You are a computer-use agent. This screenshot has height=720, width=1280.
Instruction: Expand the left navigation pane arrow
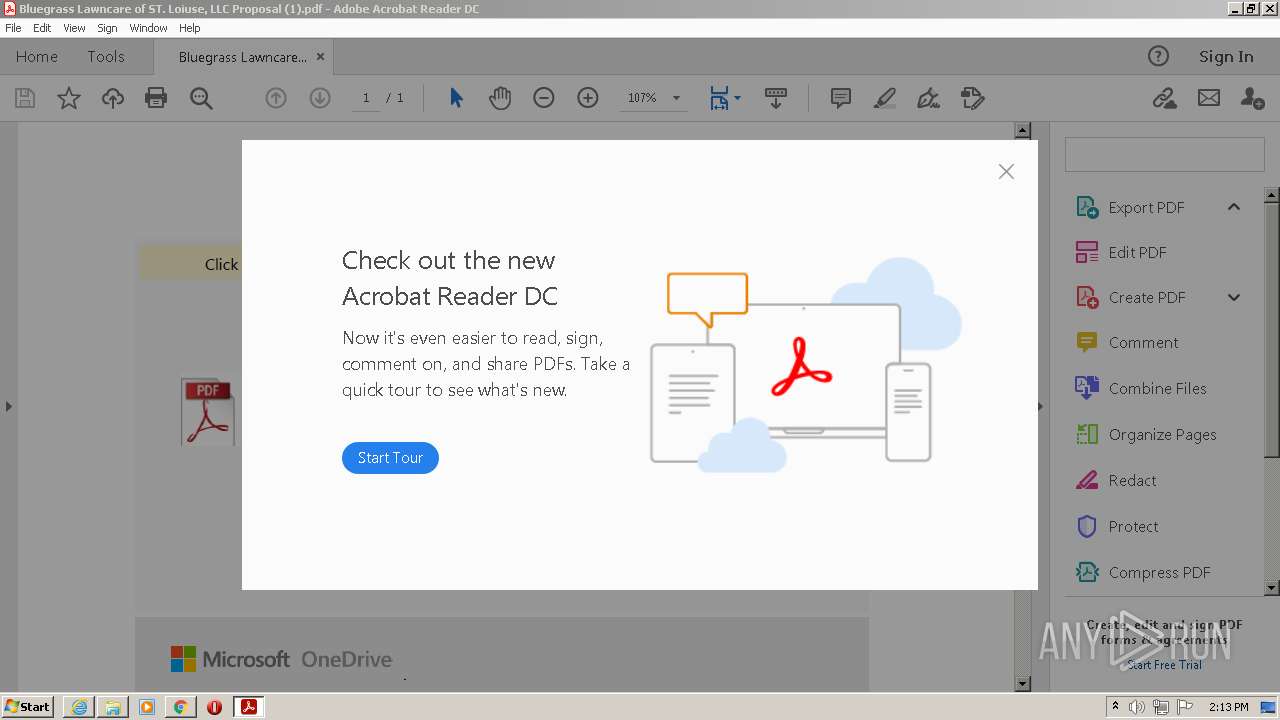pos(8,406)
